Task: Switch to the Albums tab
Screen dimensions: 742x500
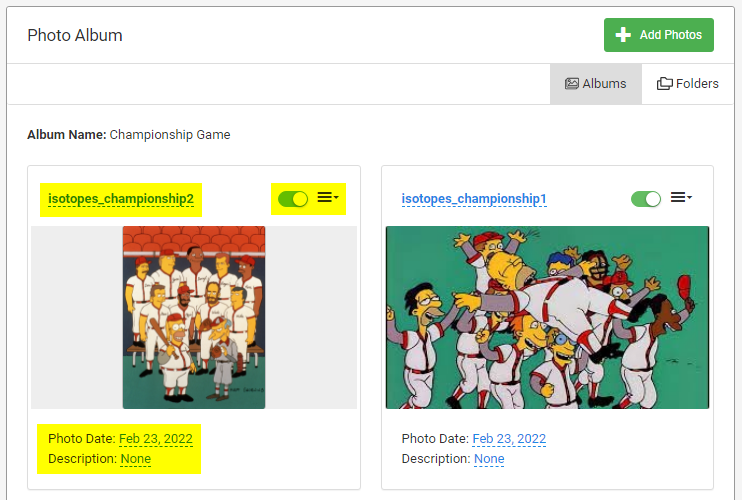Action: click(596, 84)
